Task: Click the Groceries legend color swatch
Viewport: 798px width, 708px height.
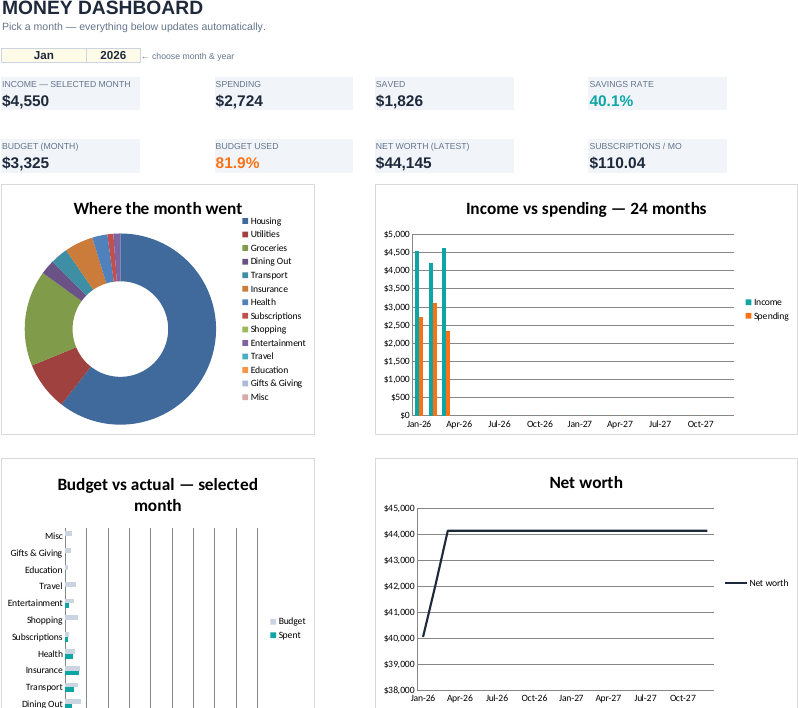Action: coord(245,248)
